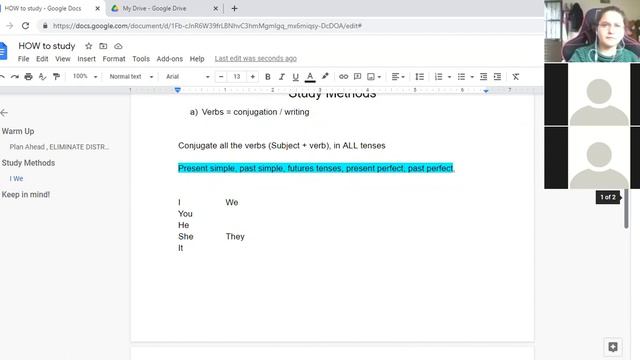
Task: Toggle bold formatting
Action: (x=268, y=77)
